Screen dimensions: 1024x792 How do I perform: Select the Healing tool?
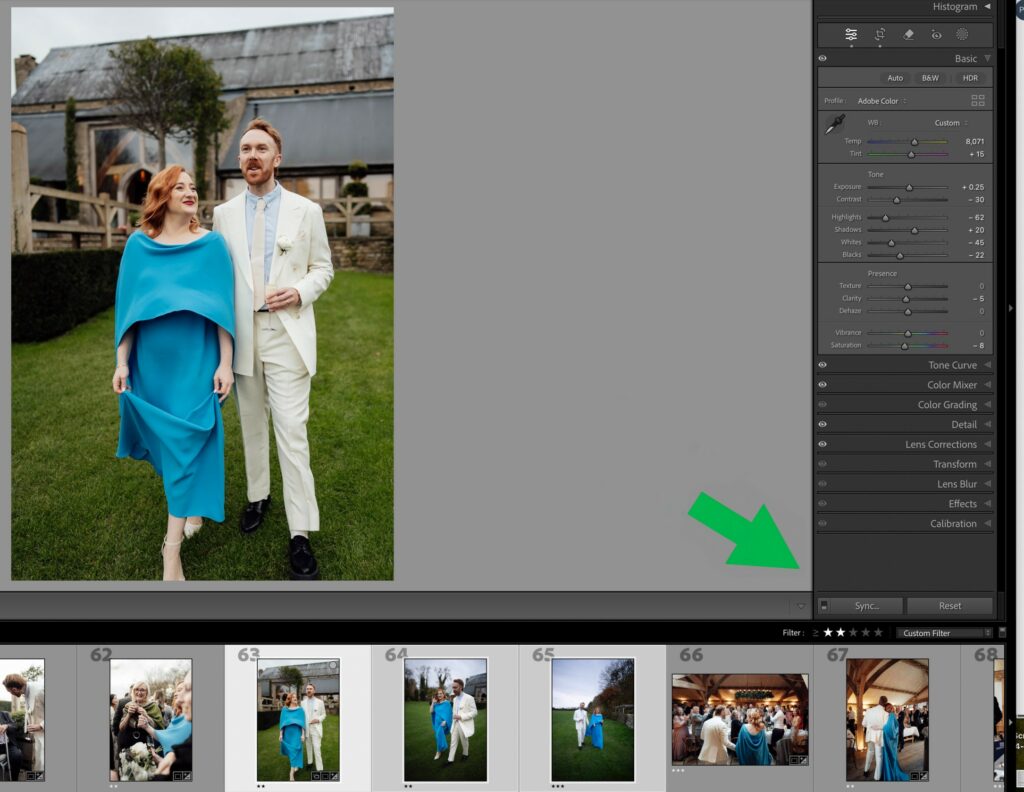point(908,34)
